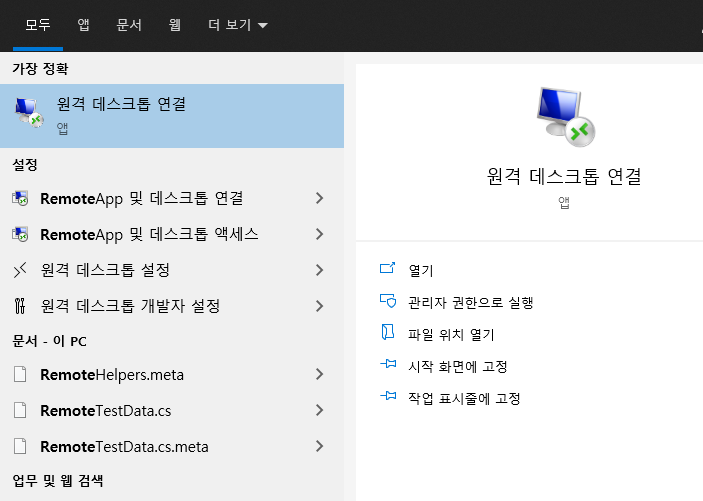The width and height of the screenshot is (703, 501).
Task: Open the RemoteTestData.cs.meta document
Action: click(172, 446)
